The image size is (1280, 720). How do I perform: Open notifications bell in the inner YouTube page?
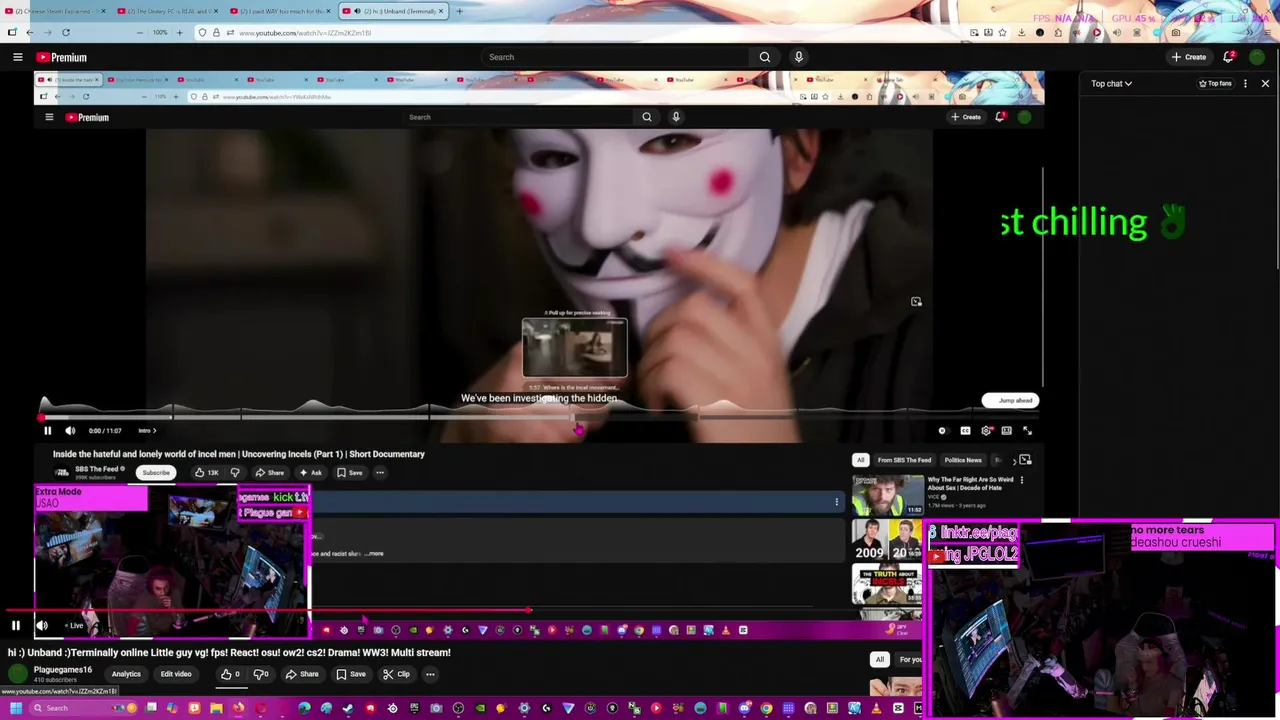[x=1001, y=117]
